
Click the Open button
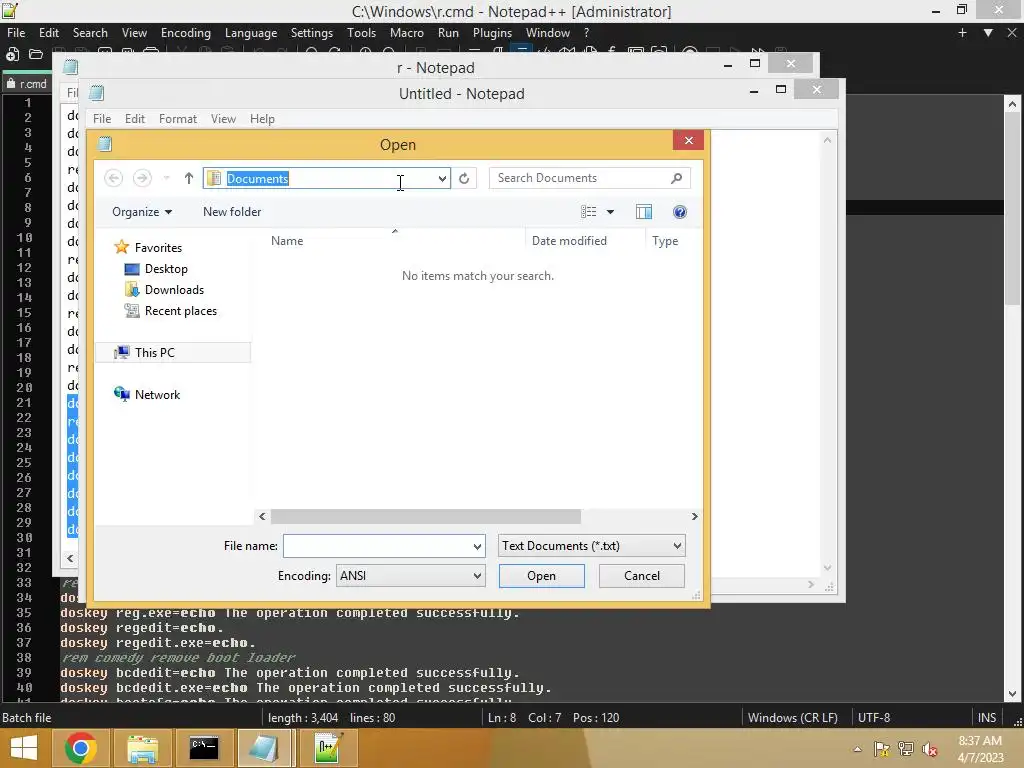tap(541, 576)
